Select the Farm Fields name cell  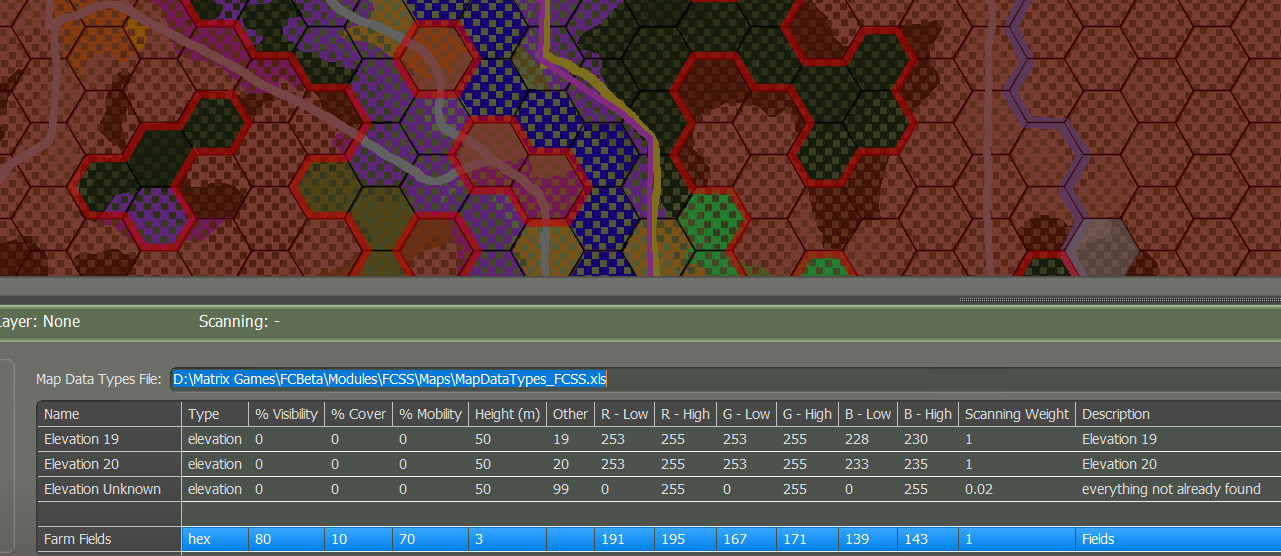click(110, 539)
